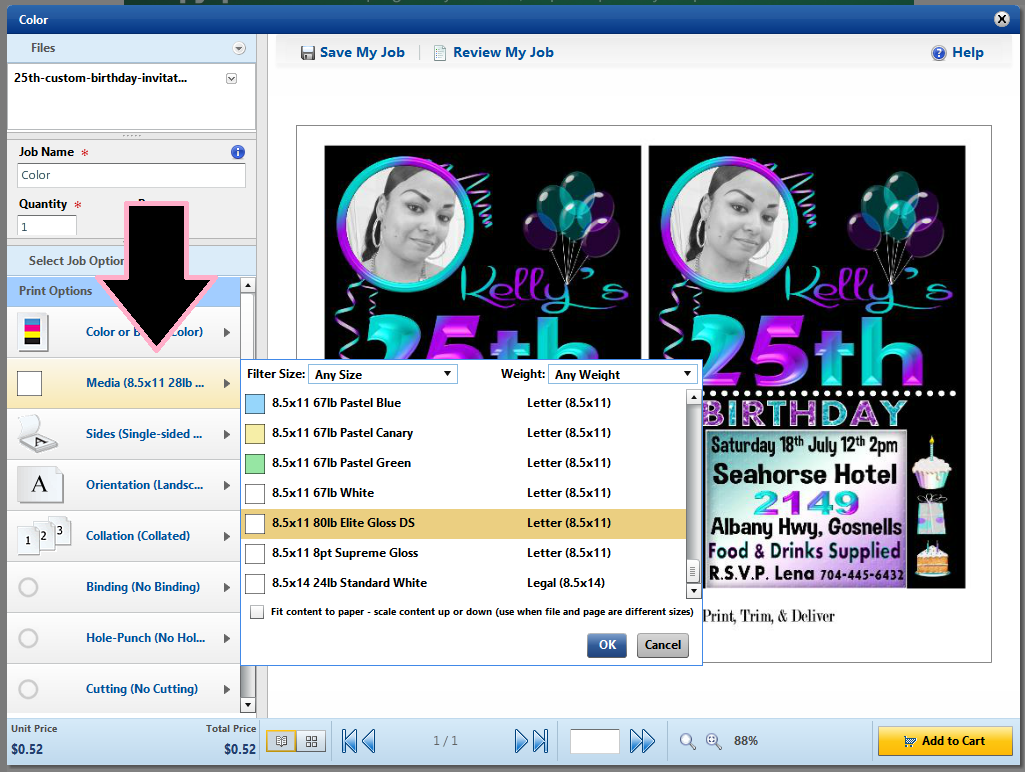Enable Fit content to paper checkbox
This screenshot has width=1025, height=772.
point(258,612)
